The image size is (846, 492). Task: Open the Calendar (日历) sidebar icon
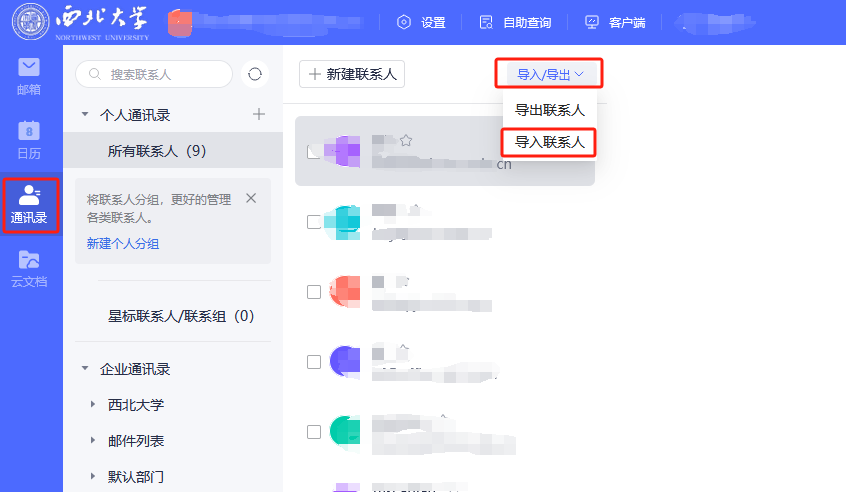click(30, 139)
